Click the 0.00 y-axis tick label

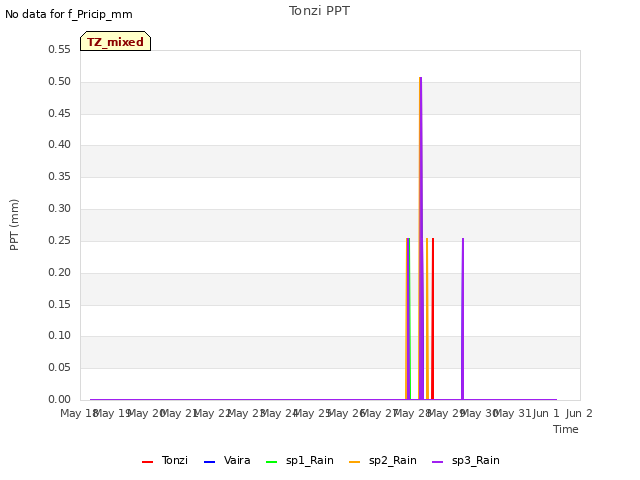point(60,399)
